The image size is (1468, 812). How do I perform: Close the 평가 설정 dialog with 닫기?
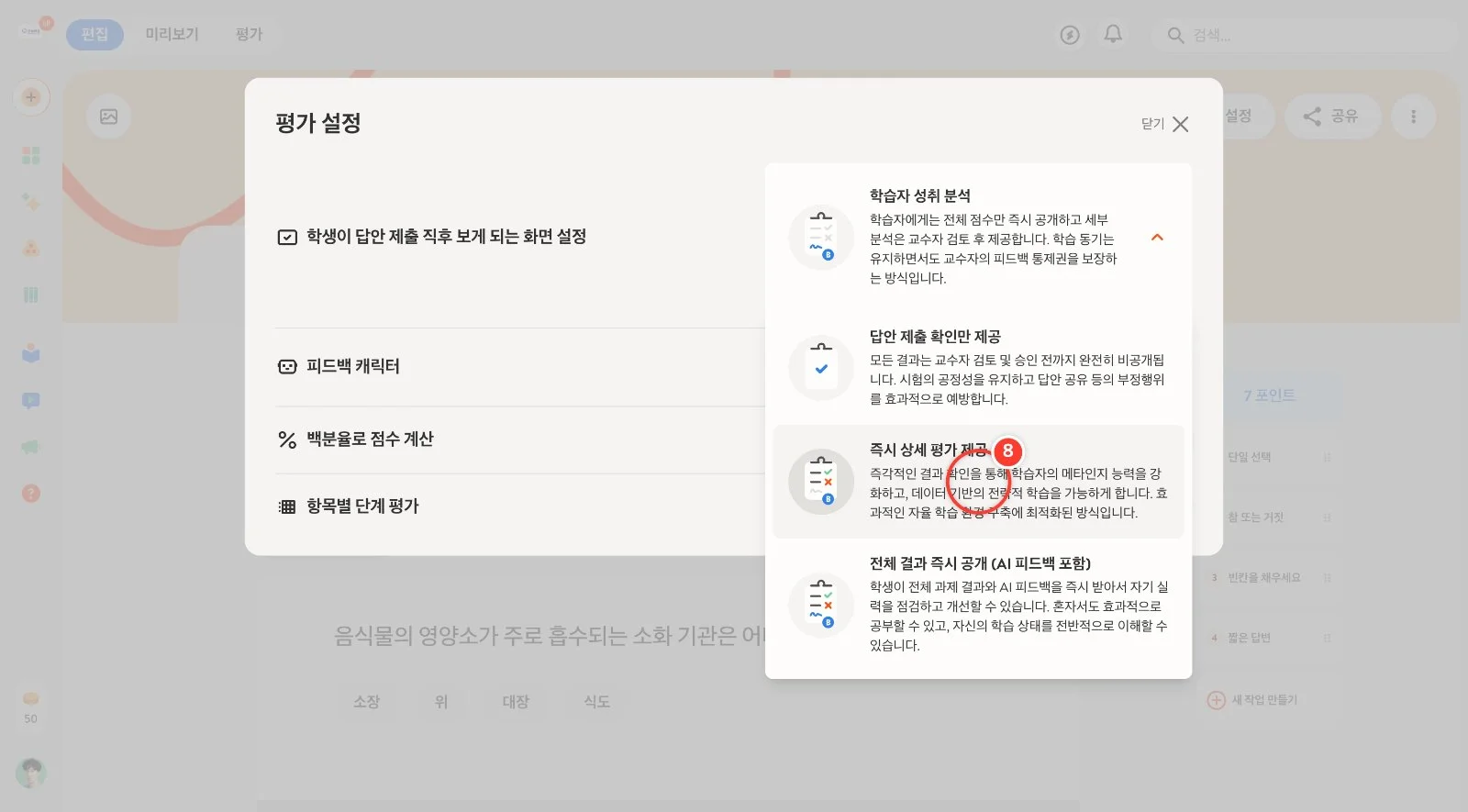pos(1165,124)
